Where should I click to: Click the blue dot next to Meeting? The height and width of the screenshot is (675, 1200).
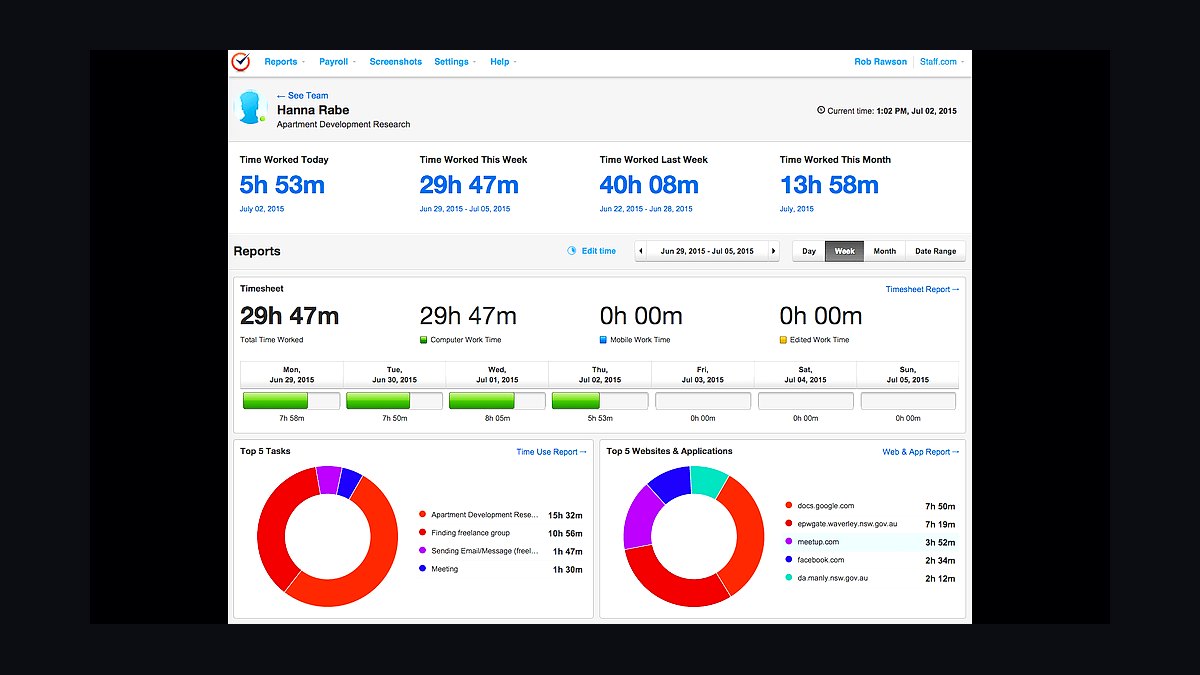pos(423,569)
